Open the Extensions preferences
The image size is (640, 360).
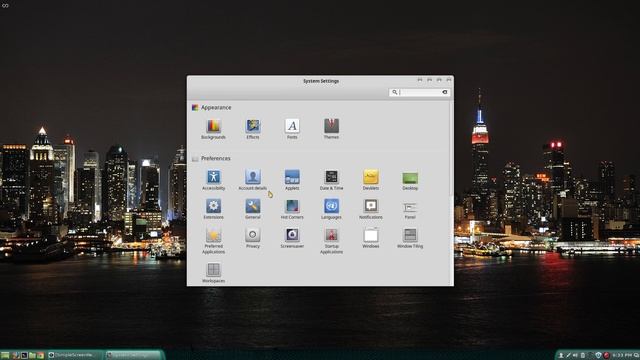(213, 209)
